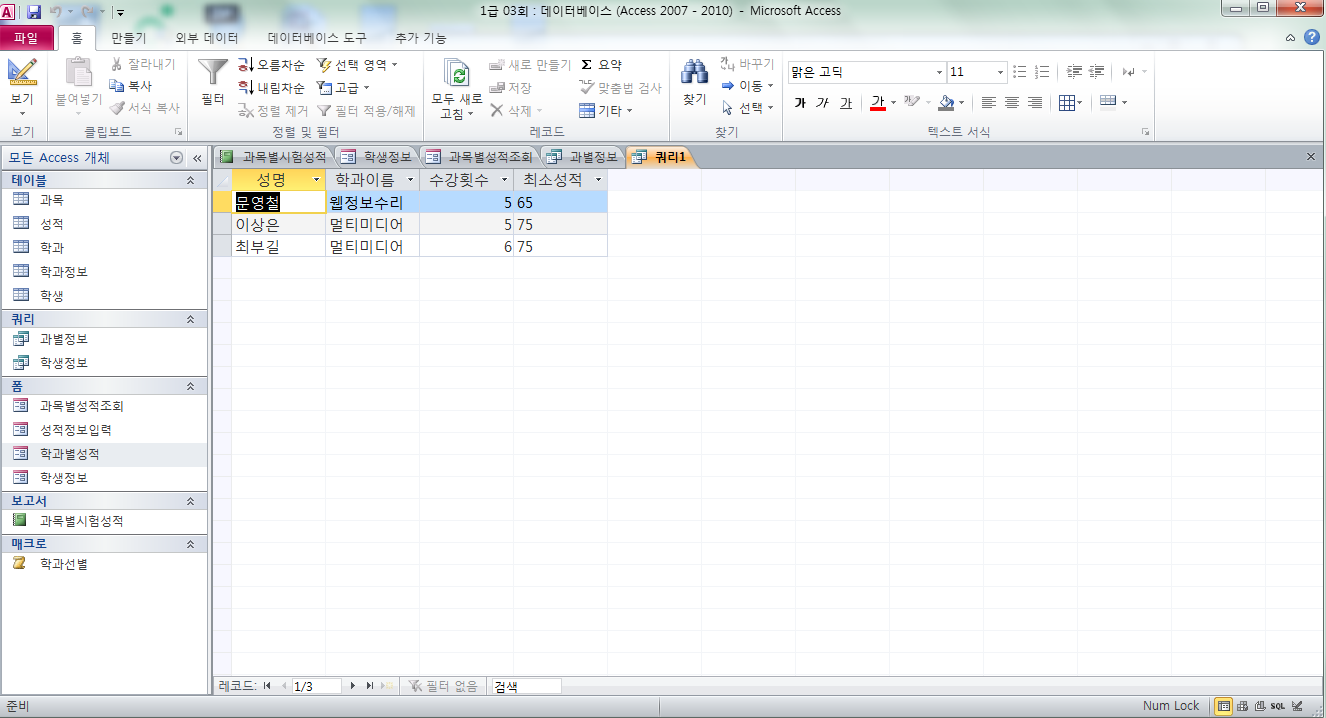Open the 파일 menu button

coord(26,38)
